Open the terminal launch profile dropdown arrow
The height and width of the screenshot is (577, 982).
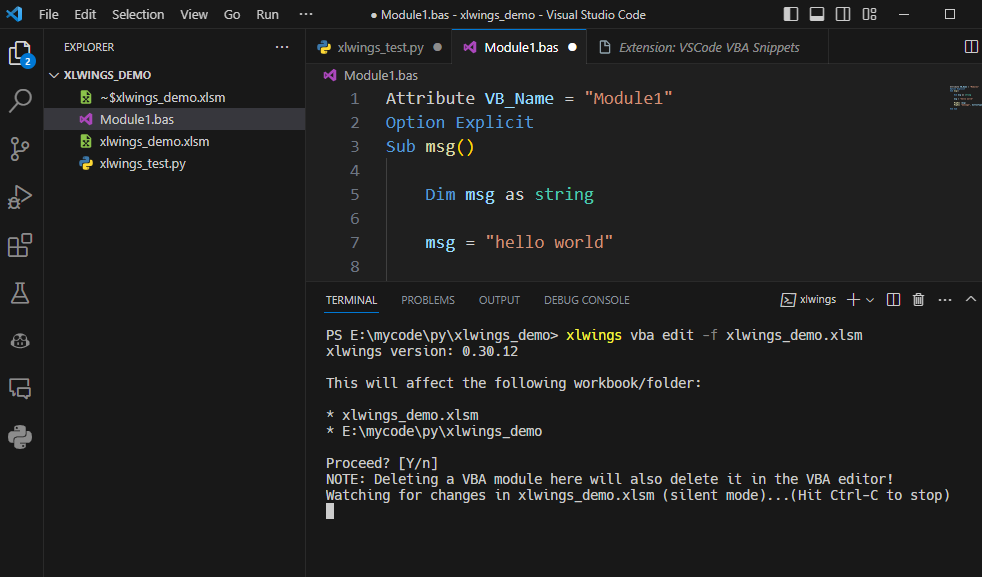point(870,300)
